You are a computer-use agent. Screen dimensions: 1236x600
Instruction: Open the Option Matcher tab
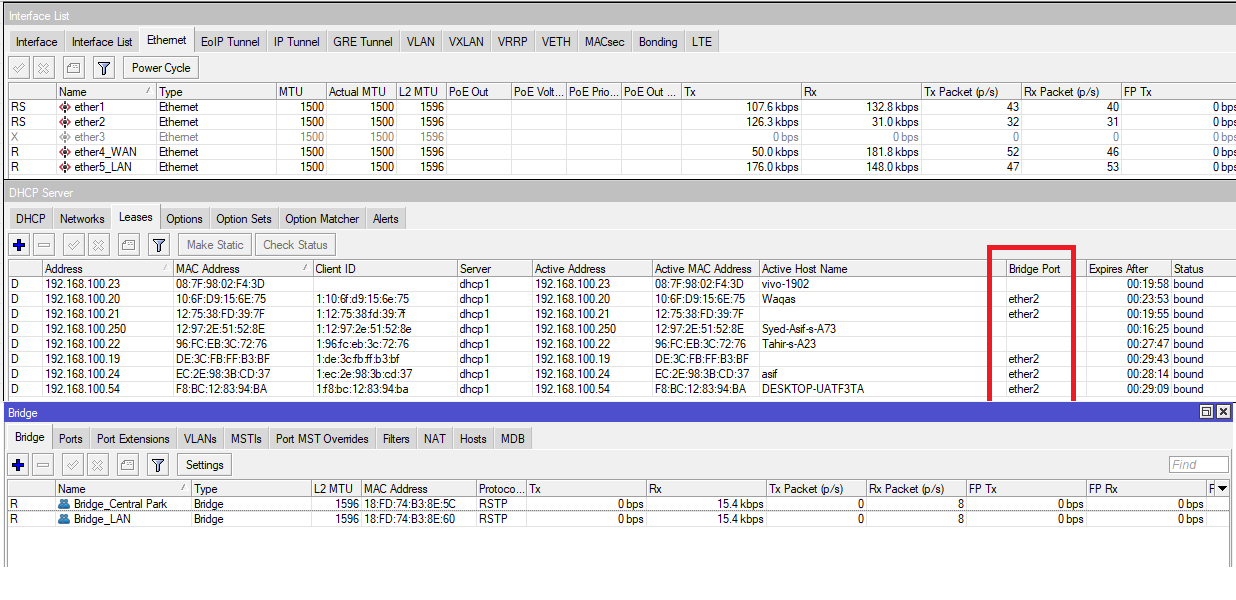tap(322, 219)
